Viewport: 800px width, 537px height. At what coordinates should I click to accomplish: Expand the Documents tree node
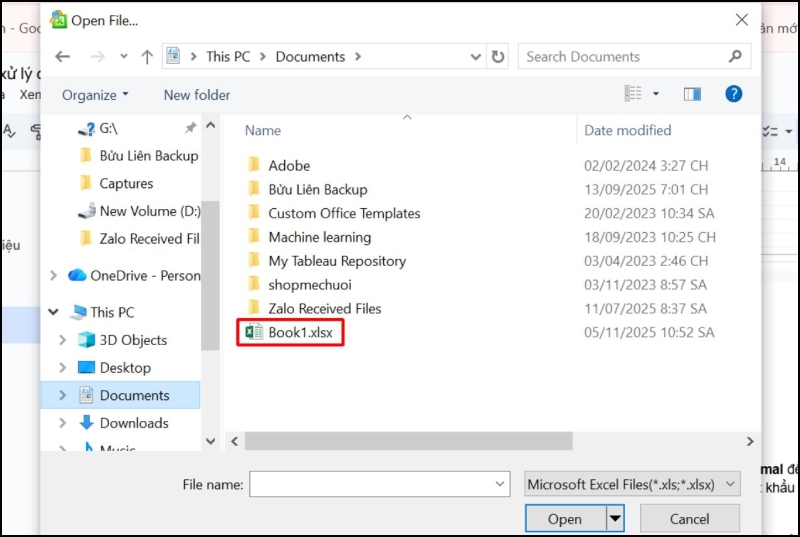point(62,395)
